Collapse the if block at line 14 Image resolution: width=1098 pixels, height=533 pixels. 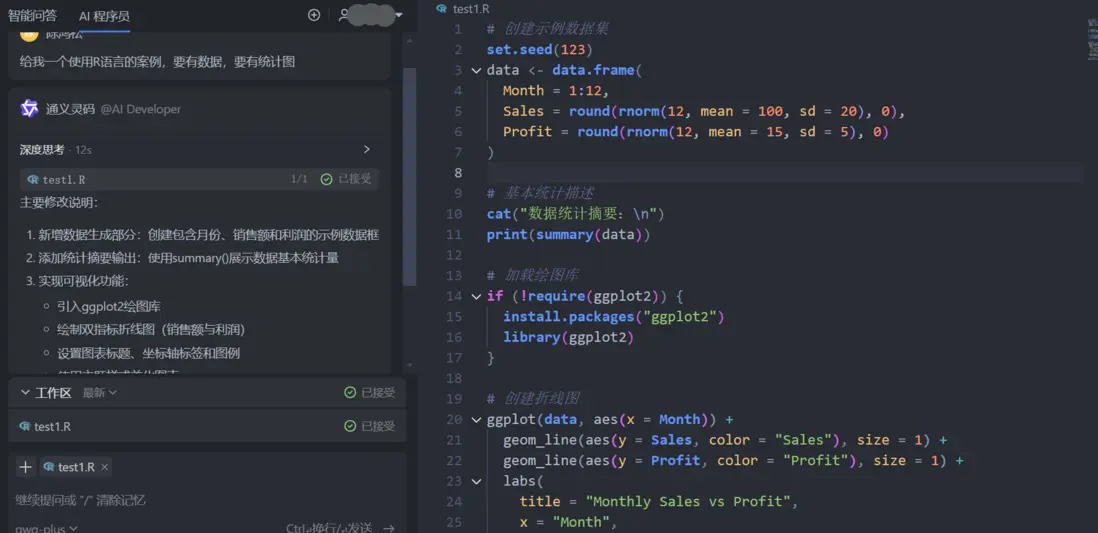point(476,296)
